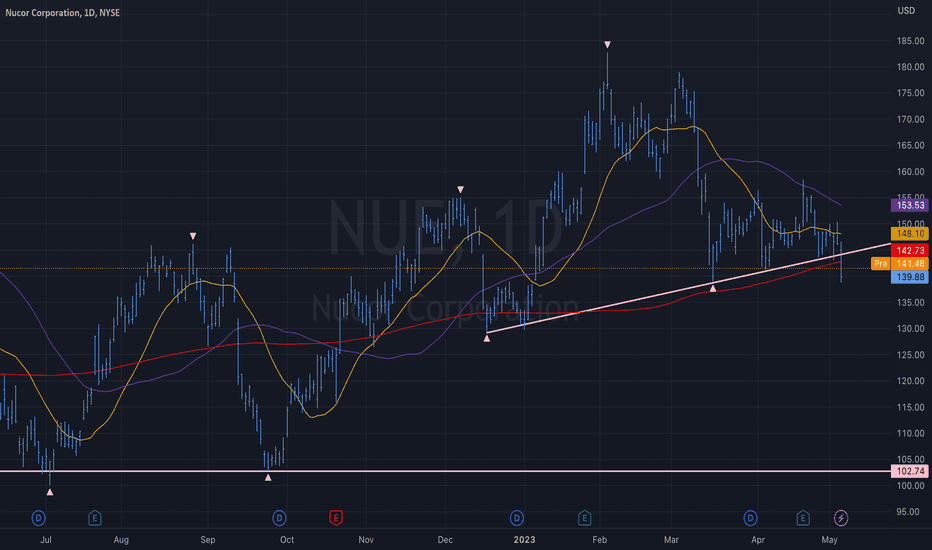This screenshot has height=550, width=932.
Task: Select the pivot-high triangle above the December peak
Action: (x=461, y=190)
